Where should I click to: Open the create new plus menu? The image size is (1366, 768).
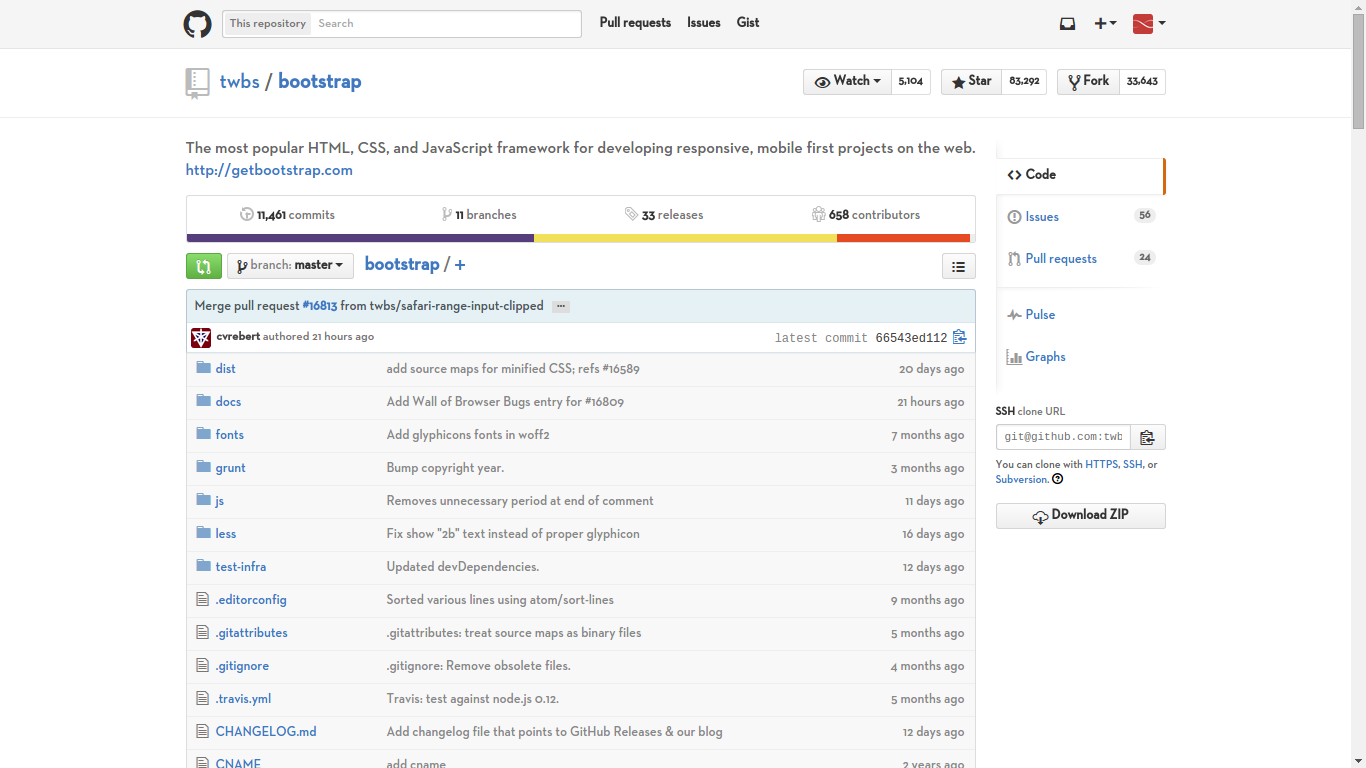coord(1105,24)
